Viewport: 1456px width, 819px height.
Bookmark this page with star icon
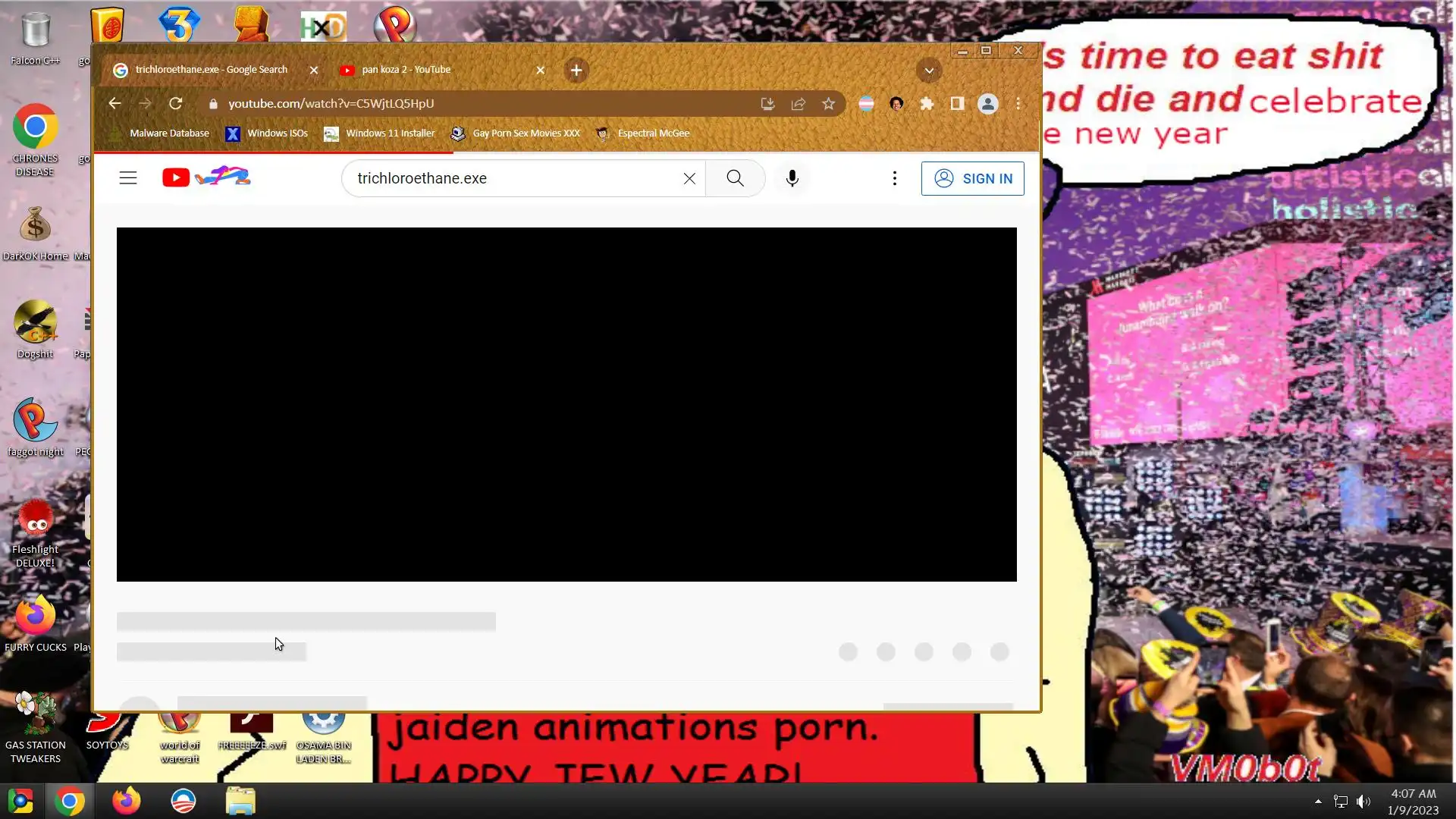[828, 104]
